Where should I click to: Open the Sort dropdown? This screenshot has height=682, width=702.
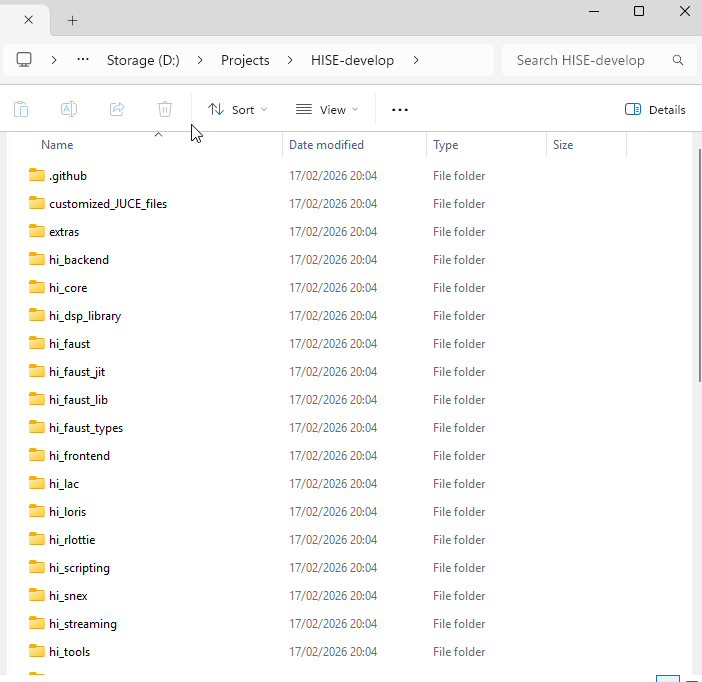pyautogui.click(x=237, y=110)
